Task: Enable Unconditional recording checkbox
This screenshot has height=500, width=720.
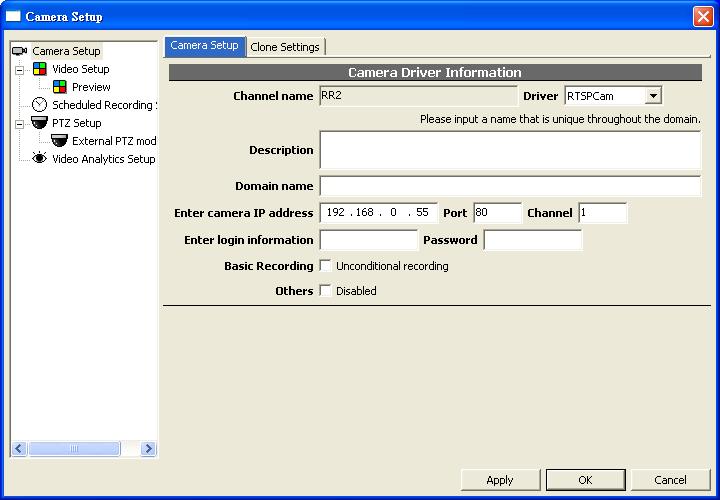Action: (325, 266)
